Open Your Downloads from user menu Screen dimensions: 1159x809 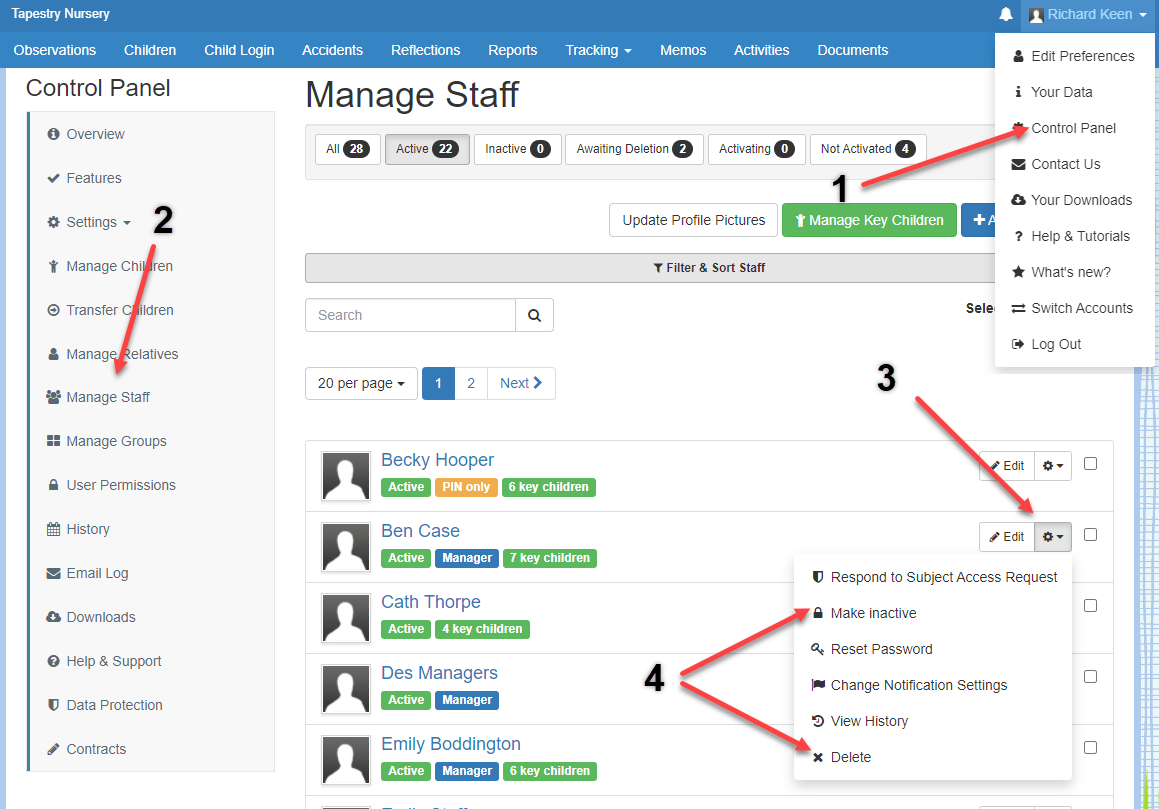(x=1073, y=200)
